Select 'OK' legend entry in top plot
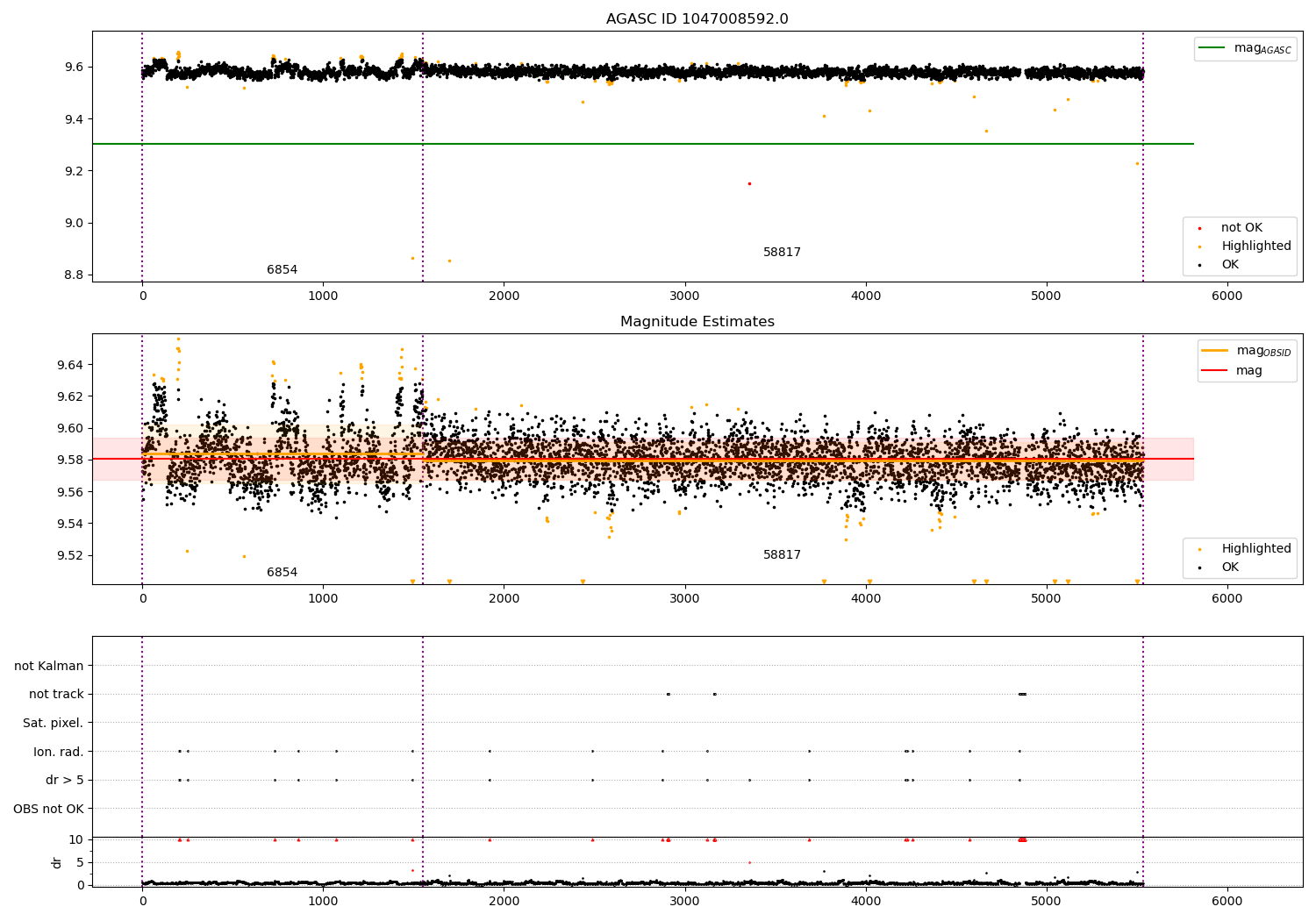The image size is (1316, 921). 1230,265
